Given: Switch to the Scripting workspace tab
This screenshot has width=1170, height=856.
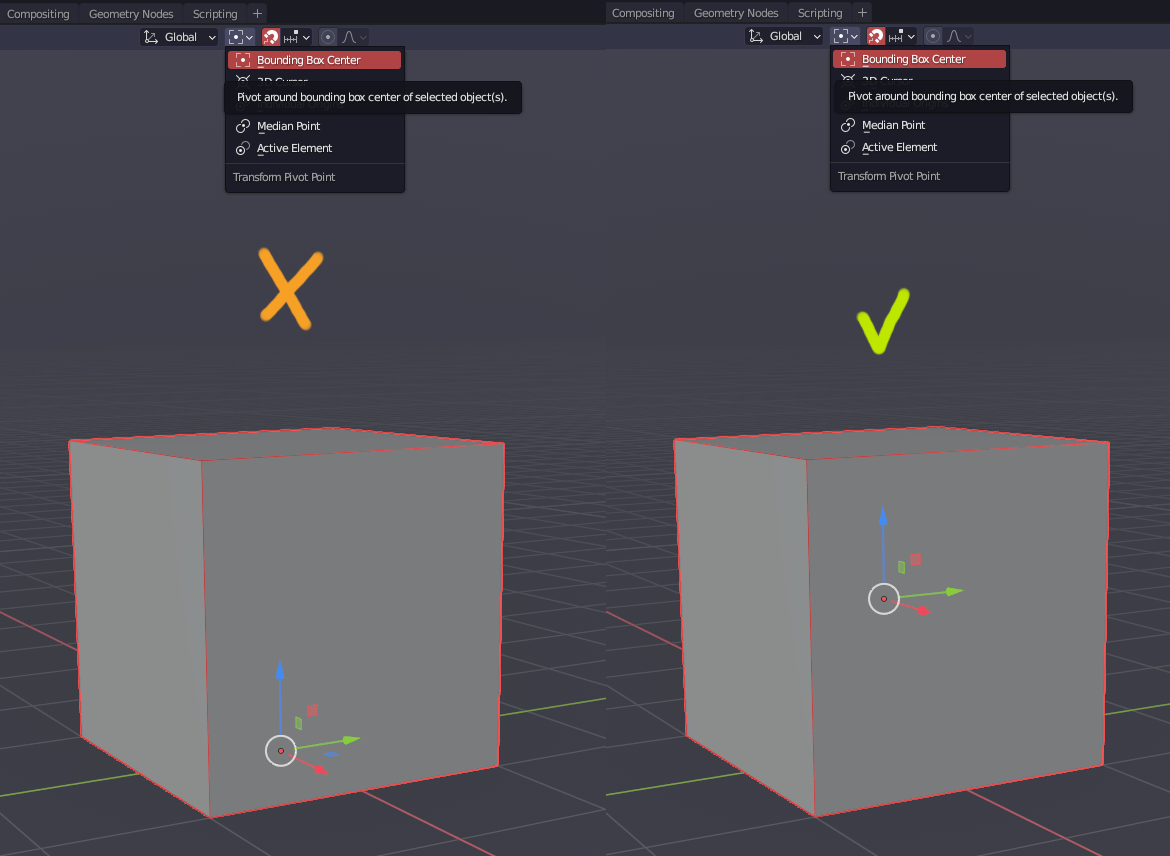Looking at the screenshot, I should [214, 13].
